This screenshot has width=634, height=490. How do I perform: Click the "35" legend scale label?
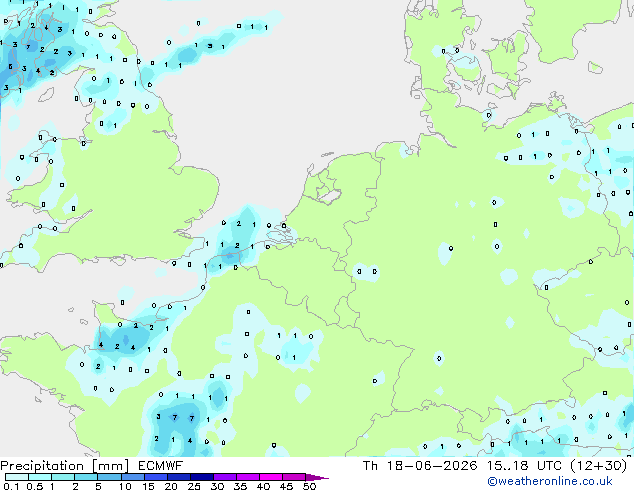click(240, 486)
